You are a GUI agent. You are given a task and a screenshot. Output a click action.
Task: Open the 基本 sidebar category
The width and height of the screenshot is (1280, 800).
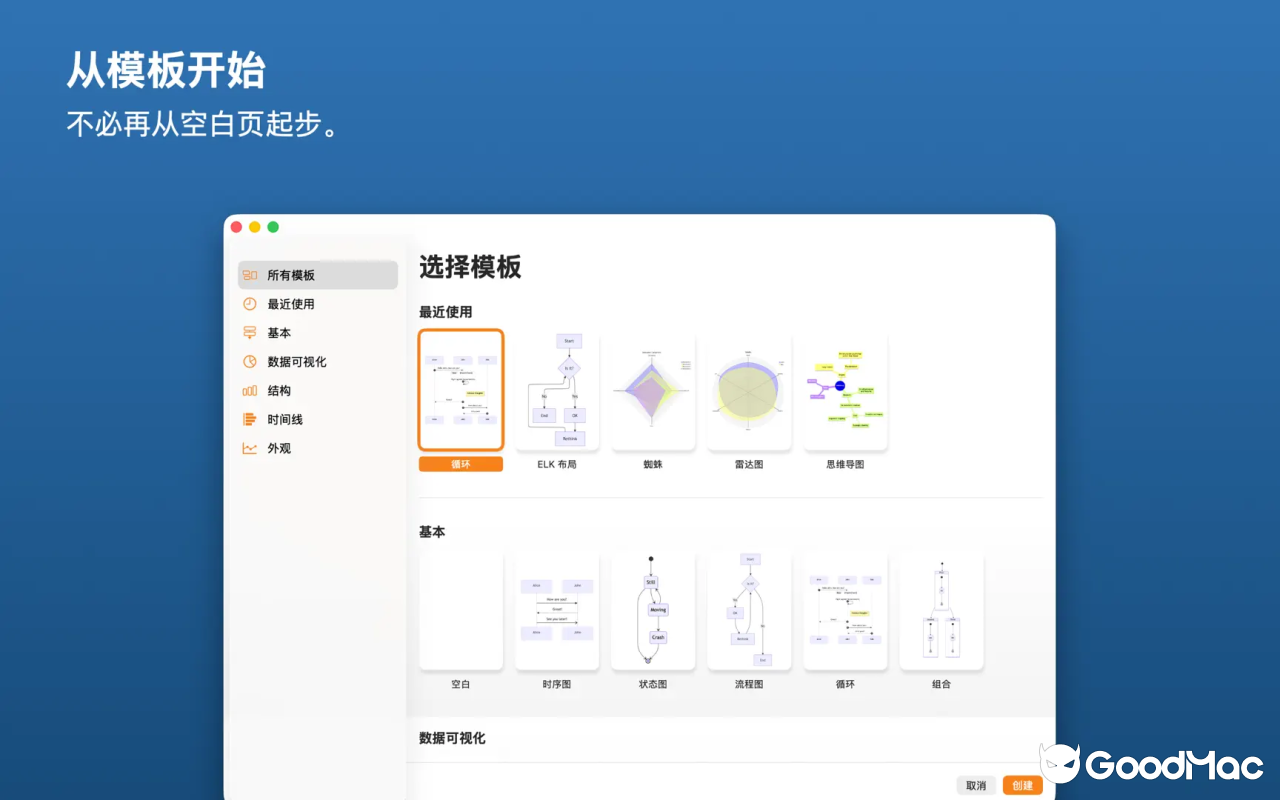click(x=318, y=333)
